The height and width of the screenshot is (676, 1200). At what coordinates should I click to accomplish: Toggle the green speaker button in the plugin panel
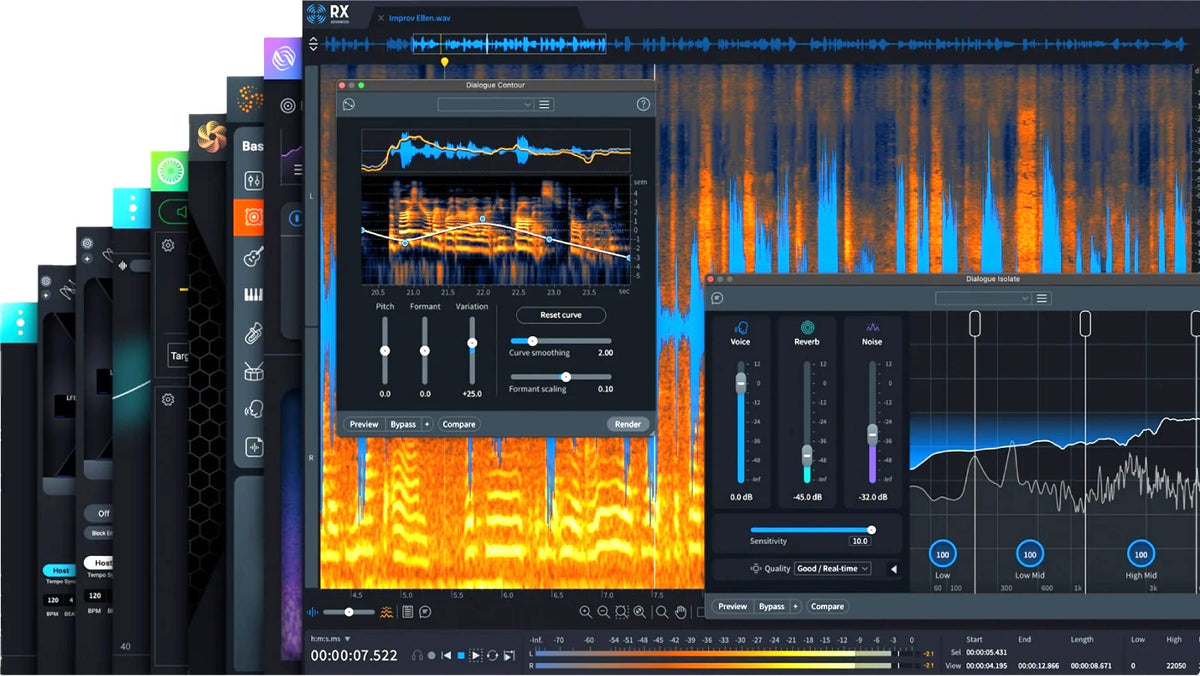176,212
